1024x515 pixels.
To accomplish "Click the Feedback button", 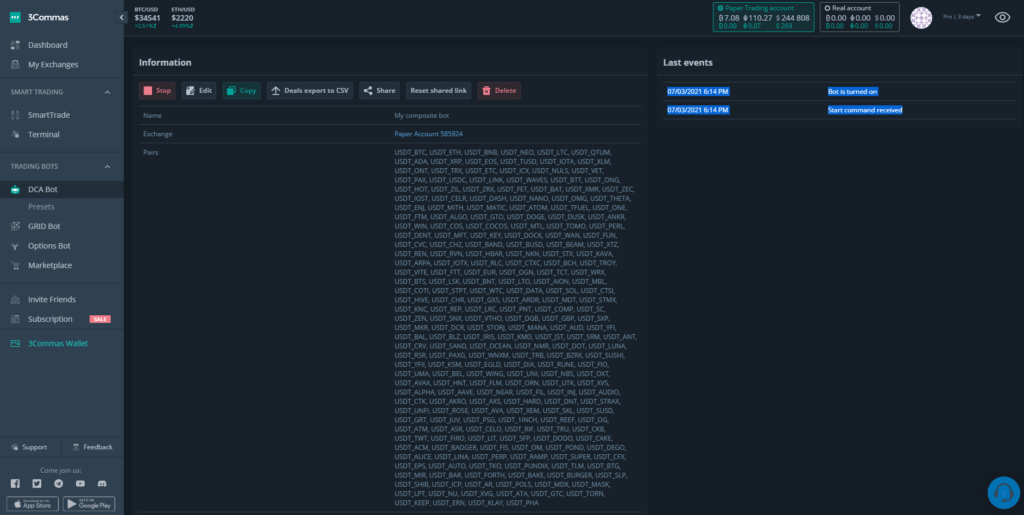I will click(93, 447).
